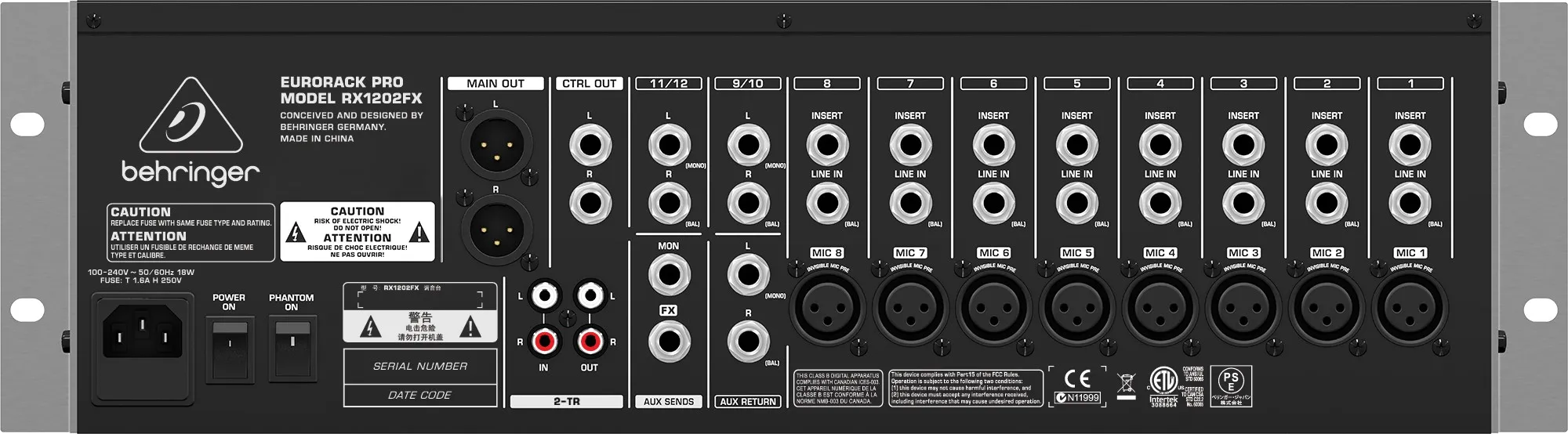Click the CE certification mark
The height and width of the screenshot is (434, 1568).
click(1077, 379)
